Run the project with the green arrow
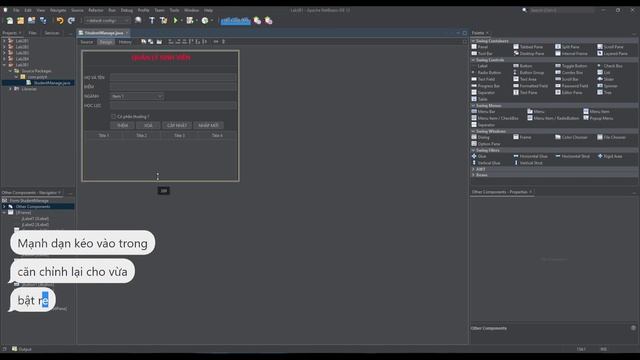The image size is (640, 360). [176, 20]
